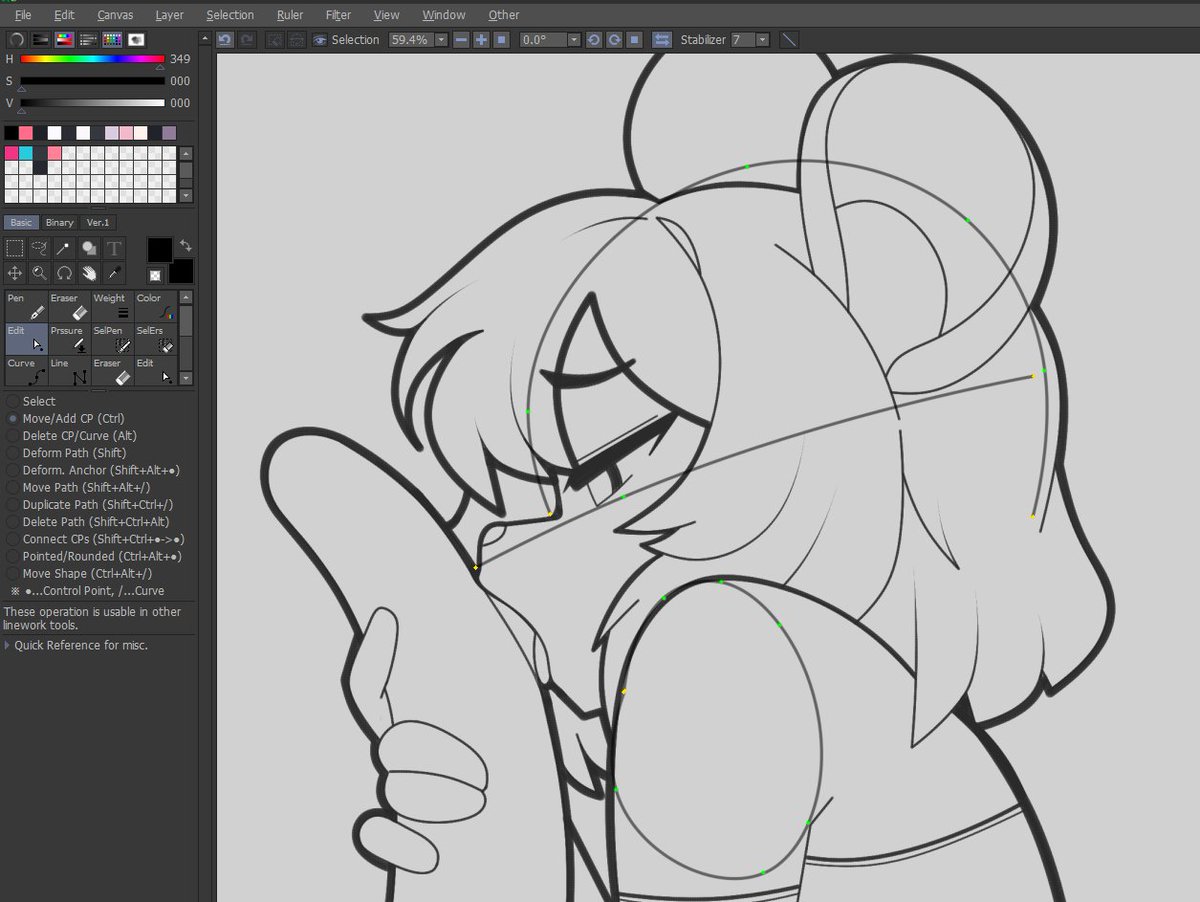Choose the Prssure linework tool
The width and height of the screenshot is (1200, 902).
68,339
